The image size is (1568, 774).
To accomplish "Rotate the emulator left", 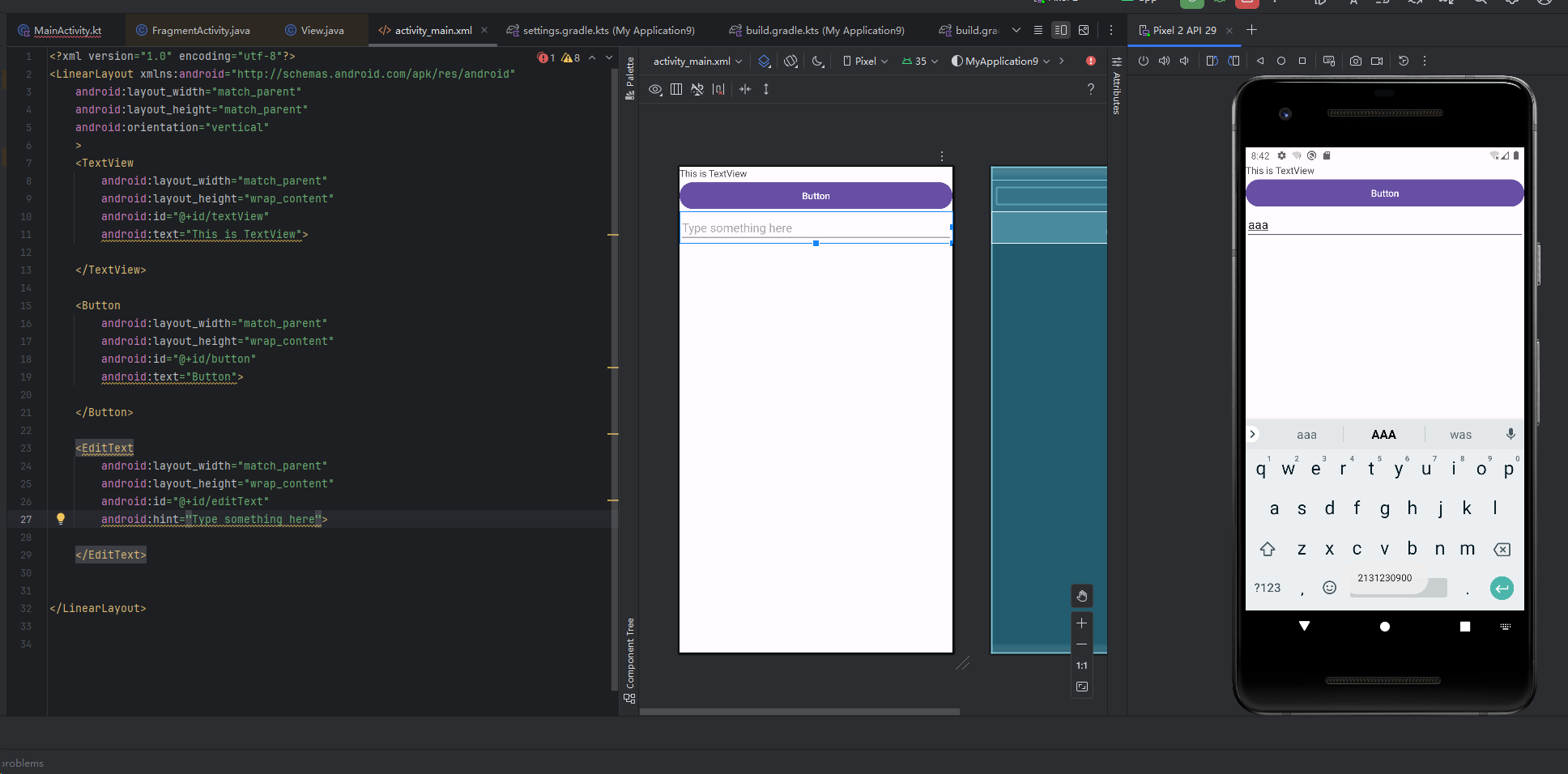I will click(1212, 61).
